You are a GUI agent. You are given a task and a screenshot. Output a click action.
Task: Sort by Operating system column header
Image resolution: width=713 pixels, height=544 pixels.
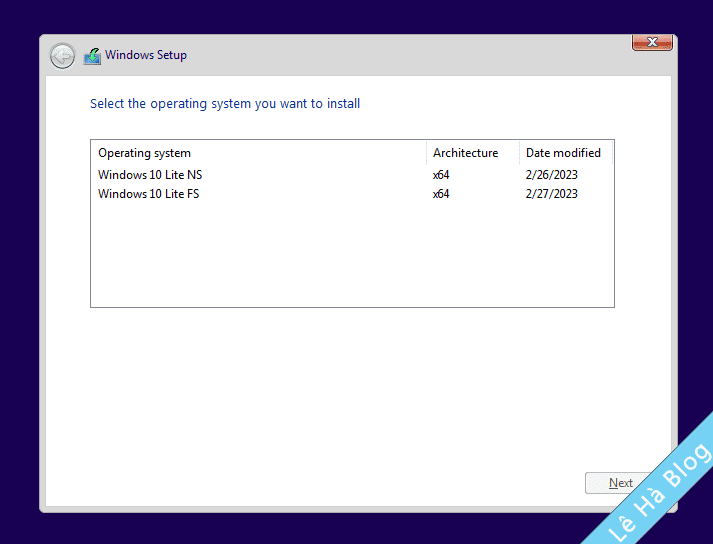(144, 153)
